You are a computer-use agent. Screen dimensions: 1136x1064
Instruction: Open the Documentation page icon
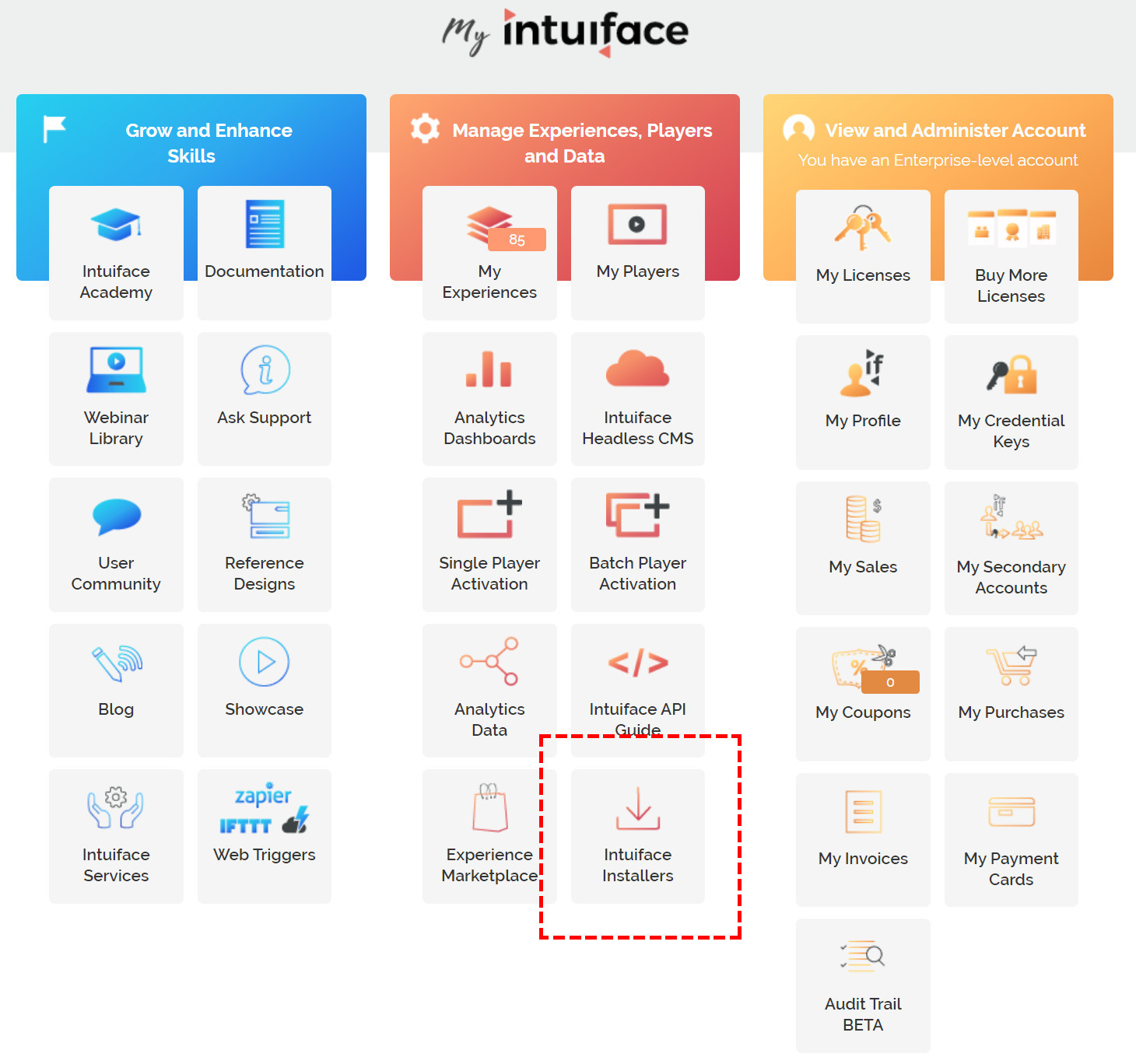pyautogui.click(x=265, y=224)
